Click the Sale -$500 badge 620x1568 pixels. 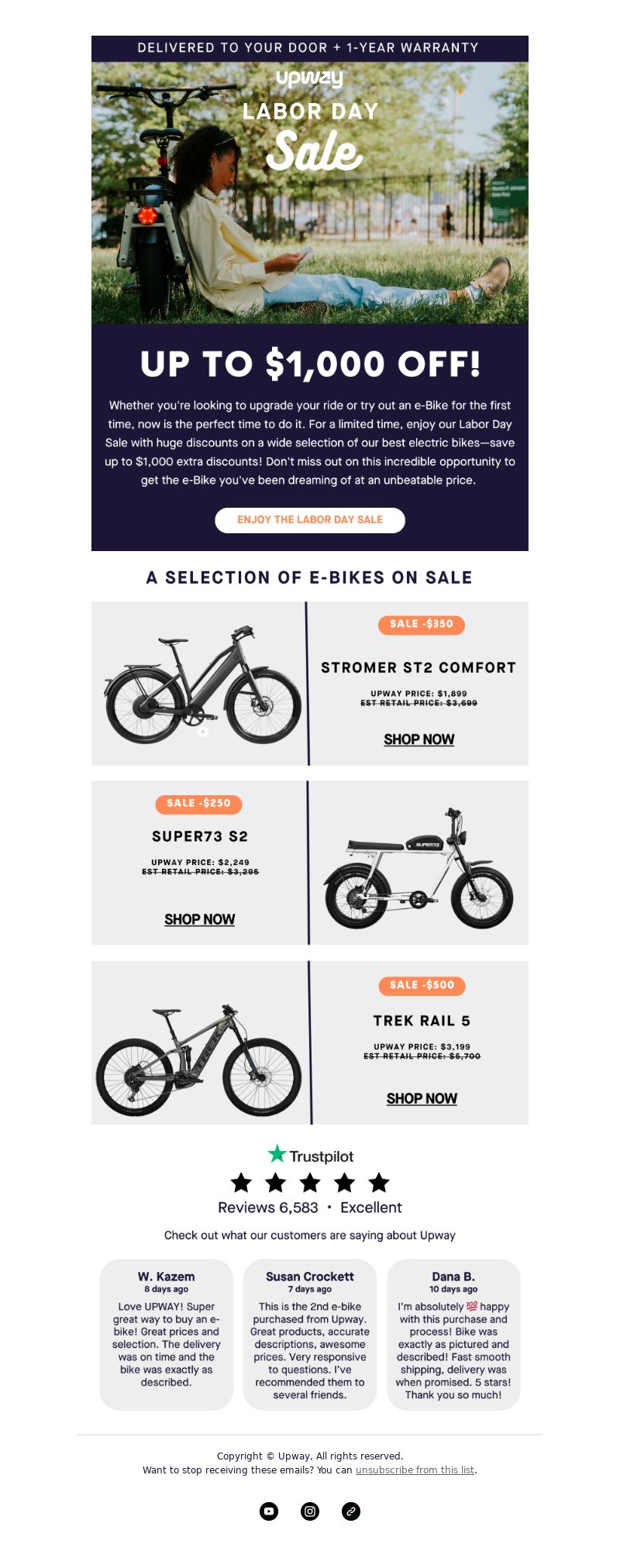coord(422,986)
